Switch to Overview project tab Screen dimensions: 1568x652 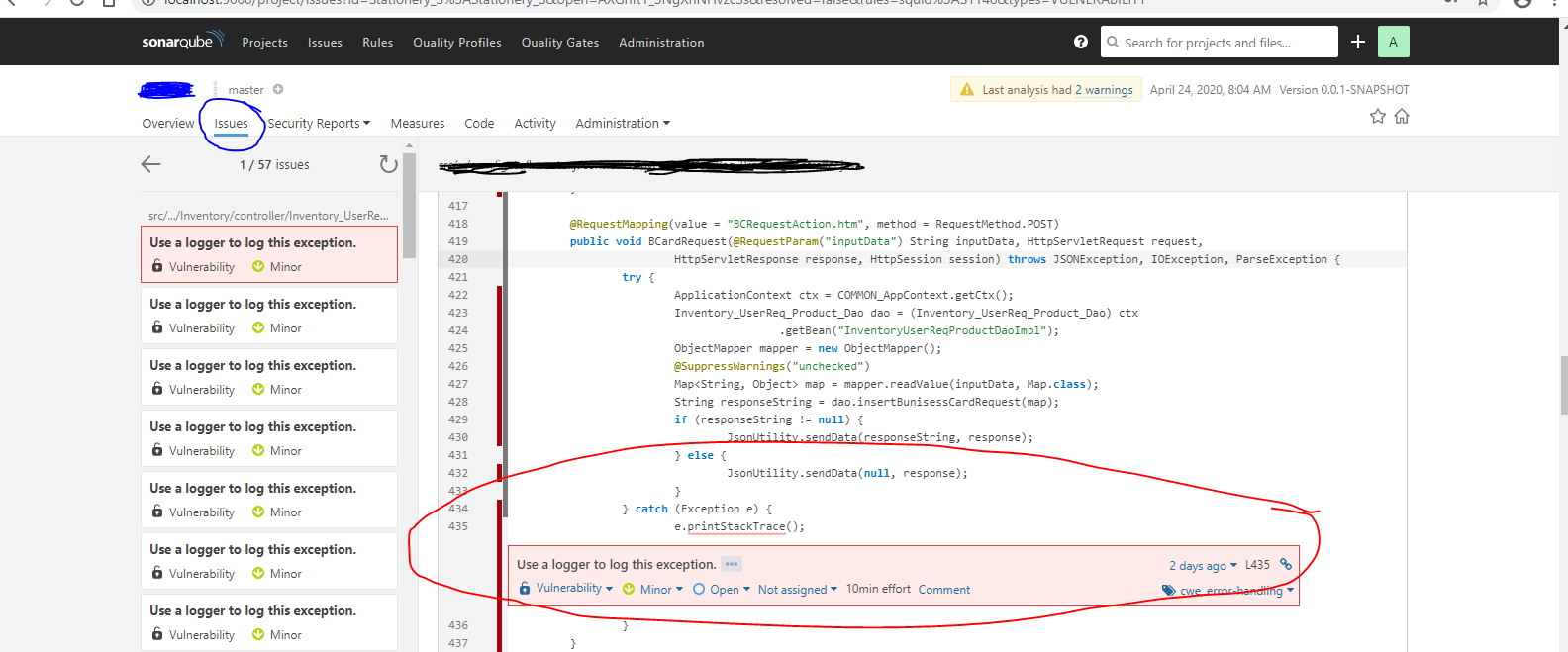(168, 124)
